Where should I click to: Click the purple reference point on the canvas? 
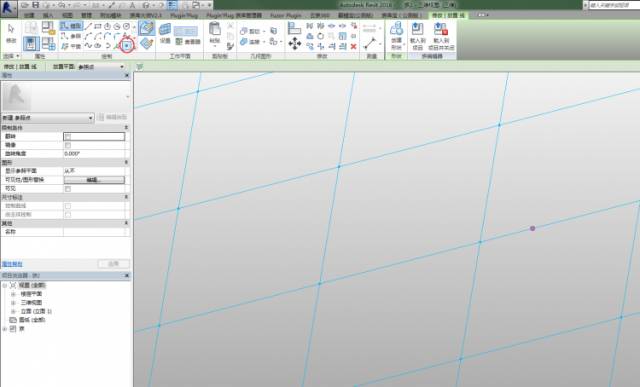click(x=532, y=228)
